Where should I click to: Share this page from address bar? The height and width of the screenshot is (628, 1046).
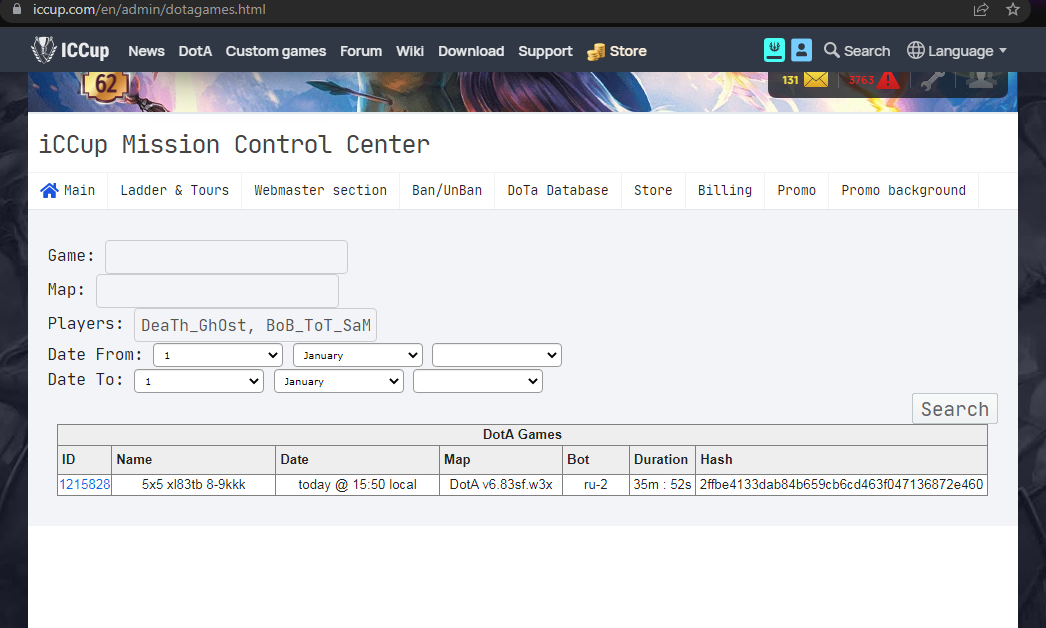(x=981, y=9)
